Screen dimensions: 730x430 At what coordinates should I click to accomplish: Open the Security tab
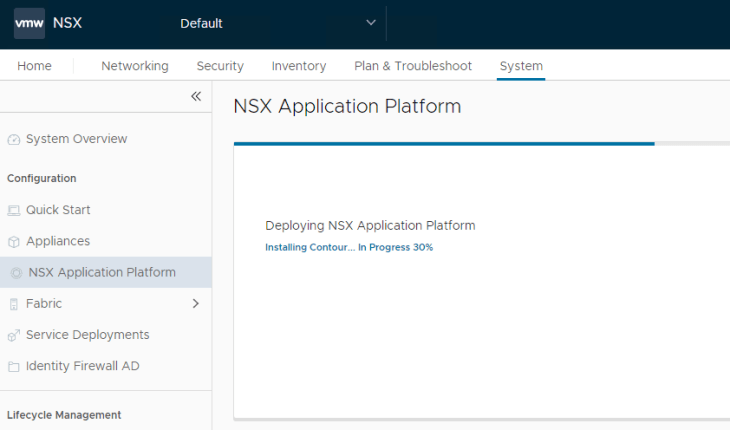pyautogui.click(x=220, y=66)
